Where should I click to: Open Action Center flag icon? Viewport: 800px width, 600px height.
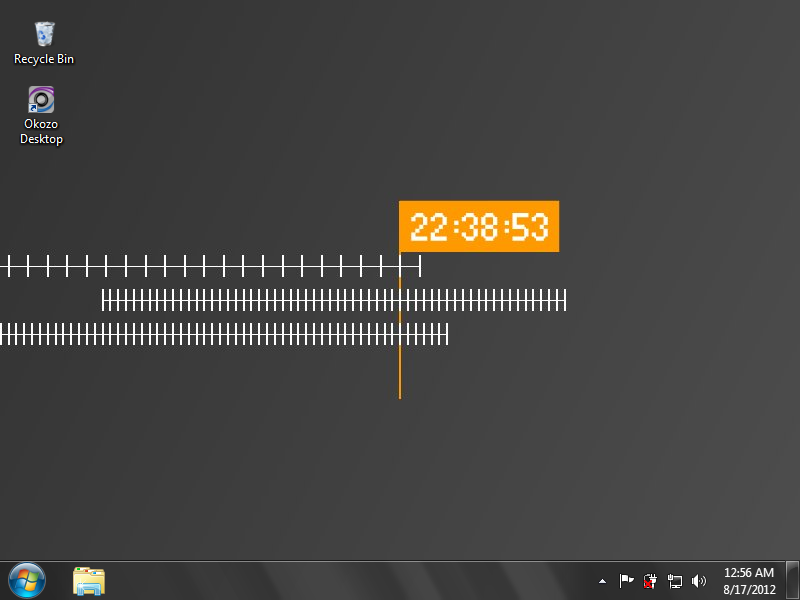point(626,581)
